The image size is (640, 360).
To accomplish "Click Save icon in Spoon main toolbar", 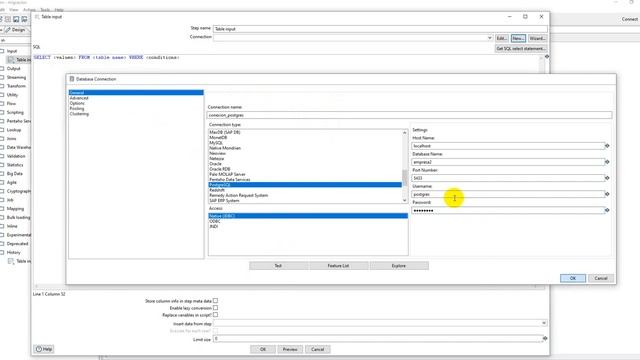I will [16, 19].
